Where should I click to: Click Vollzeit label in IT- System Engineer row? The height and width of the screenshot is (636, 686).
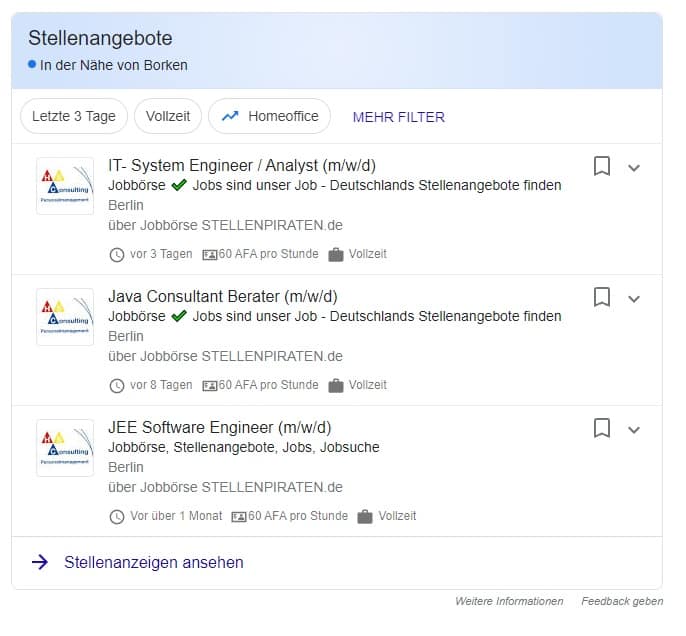[x=368, y=254]
